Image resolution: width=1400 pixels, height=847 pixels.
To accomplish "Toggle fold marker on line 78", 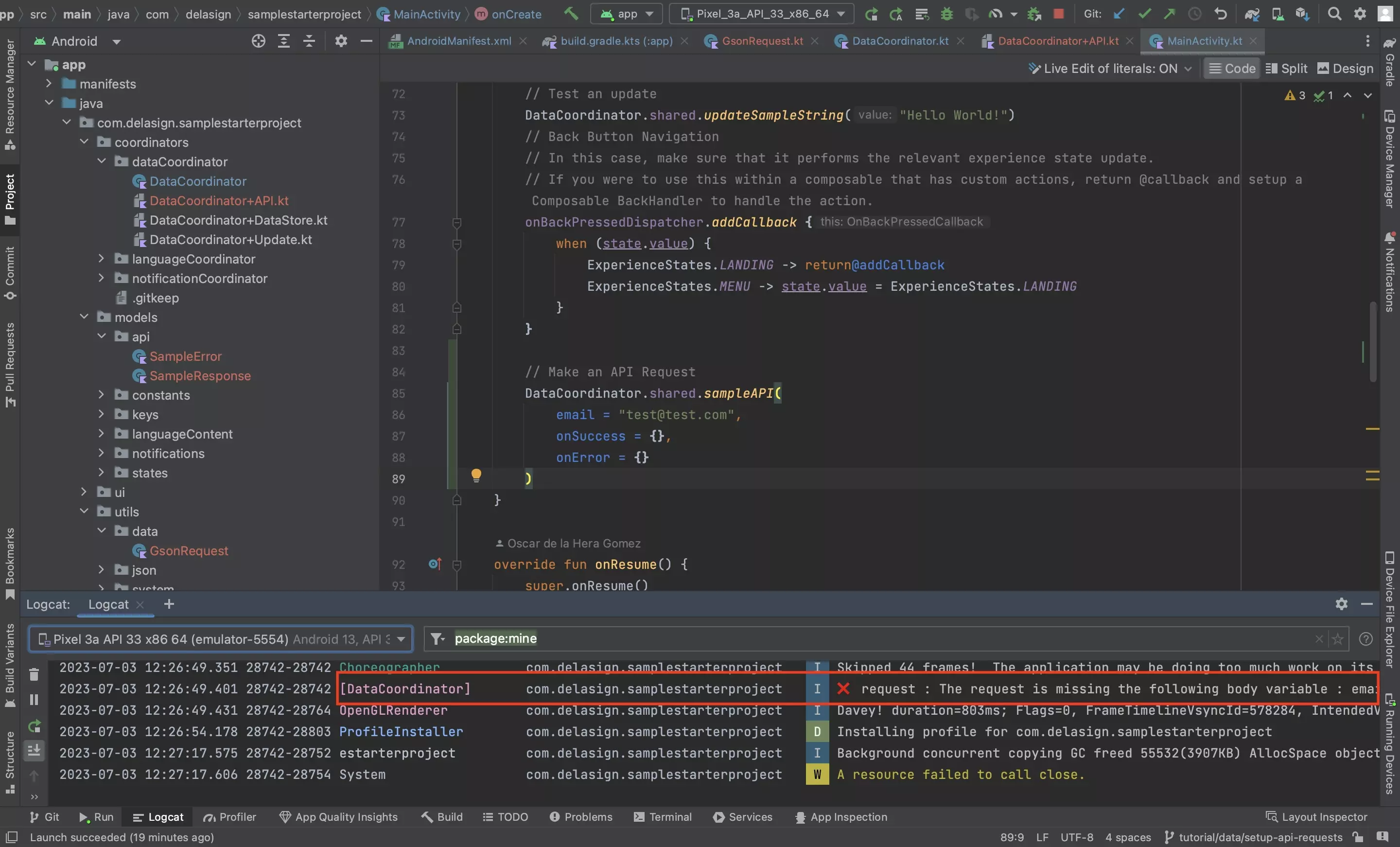I will tap(456, 244).
